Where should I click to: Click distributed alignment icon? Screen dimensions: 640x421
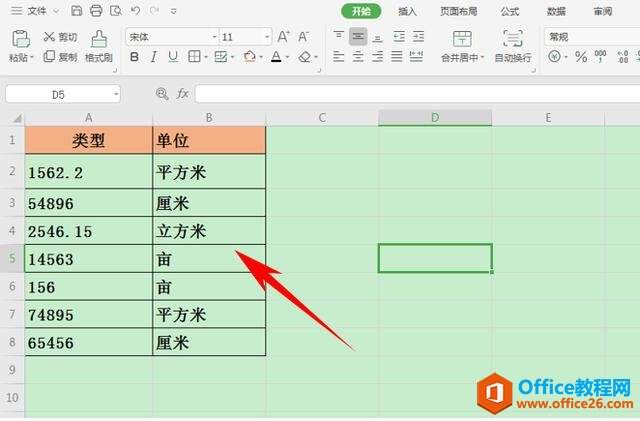416,56
